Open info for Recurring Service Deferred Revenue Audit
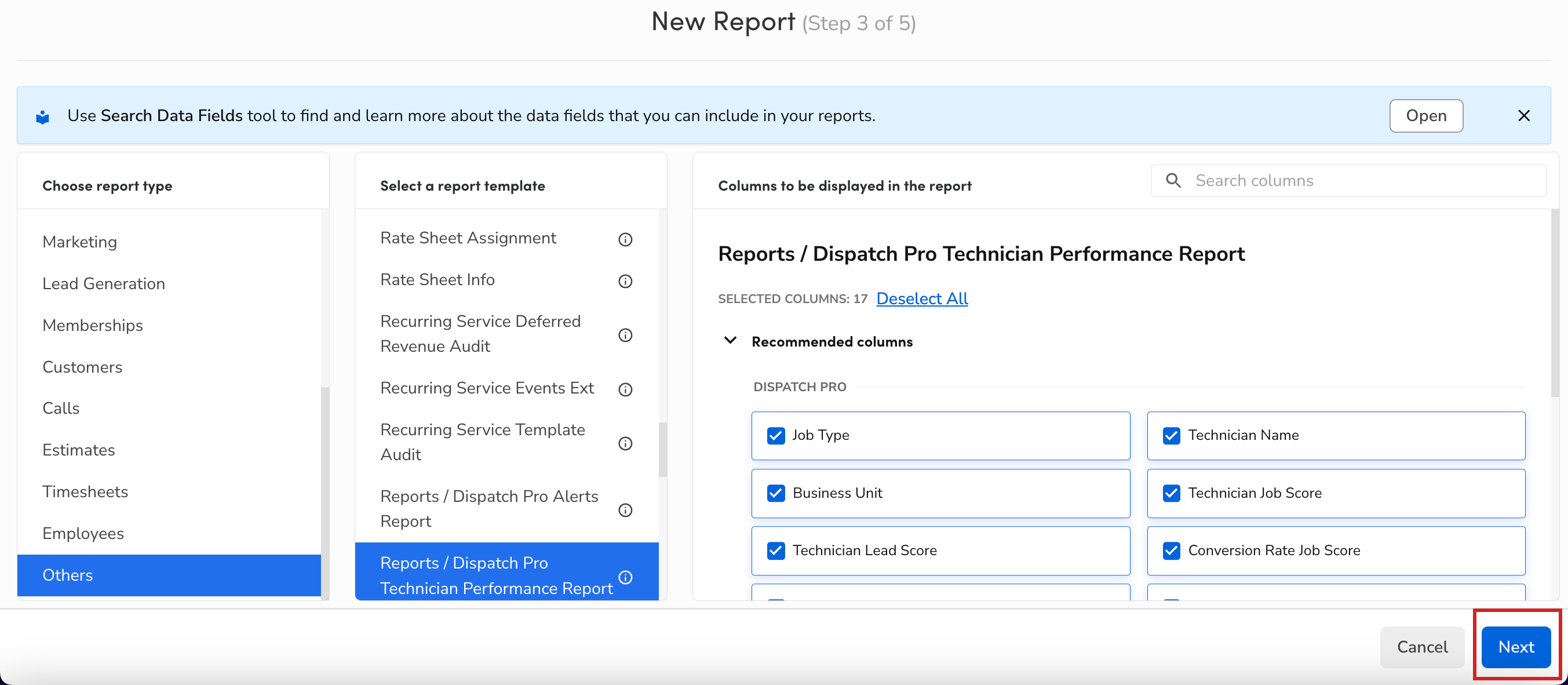 coord(625,335)
